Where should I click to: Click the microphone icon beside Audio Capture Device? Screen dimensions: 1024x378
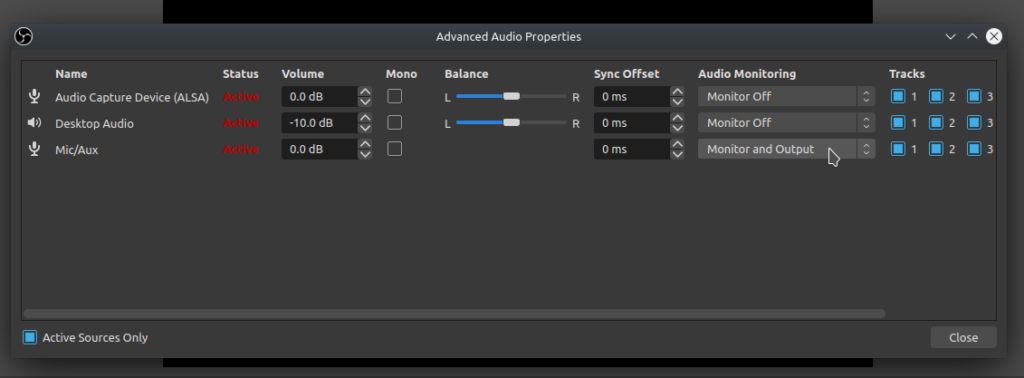coord(35,97)
